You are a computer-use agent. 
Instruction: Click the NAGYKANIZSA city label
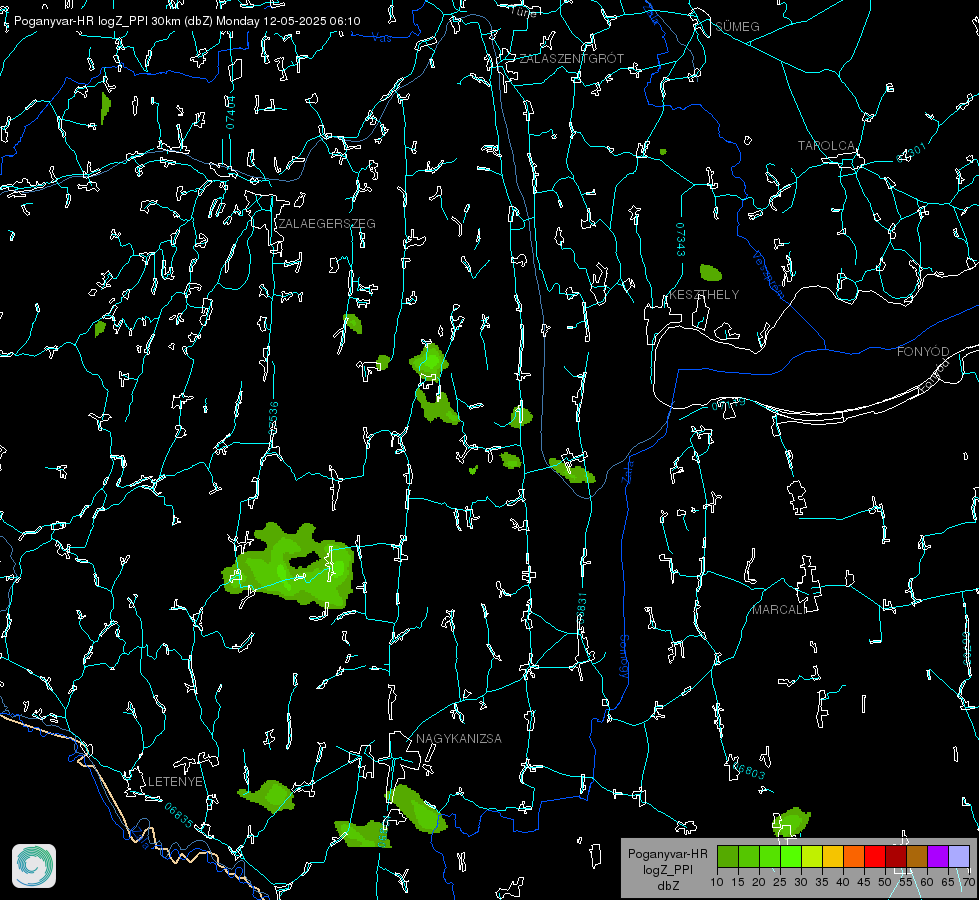coord(459,738)
